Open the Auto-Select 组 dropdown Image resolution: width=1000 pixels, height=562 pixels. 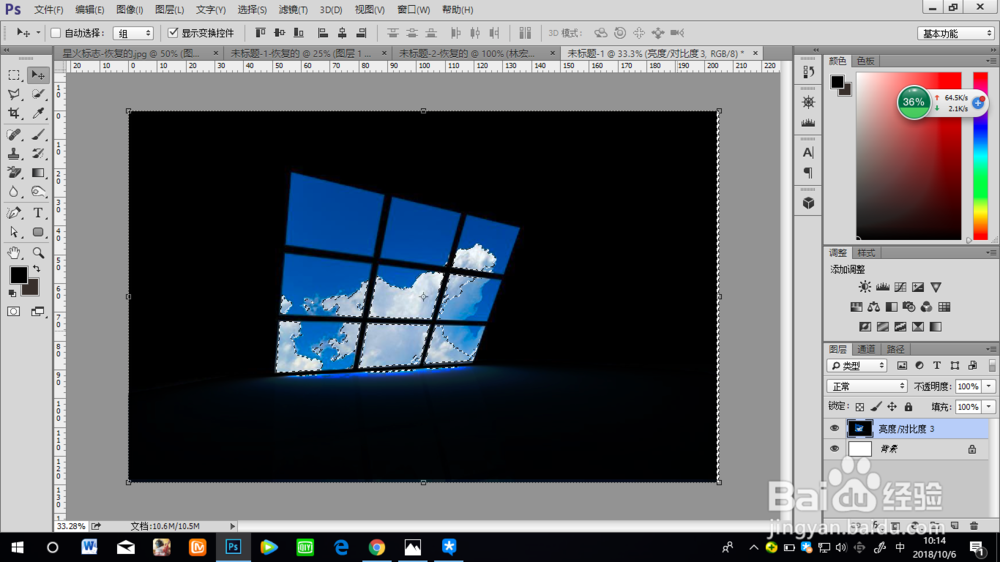(x=133, y=33)
